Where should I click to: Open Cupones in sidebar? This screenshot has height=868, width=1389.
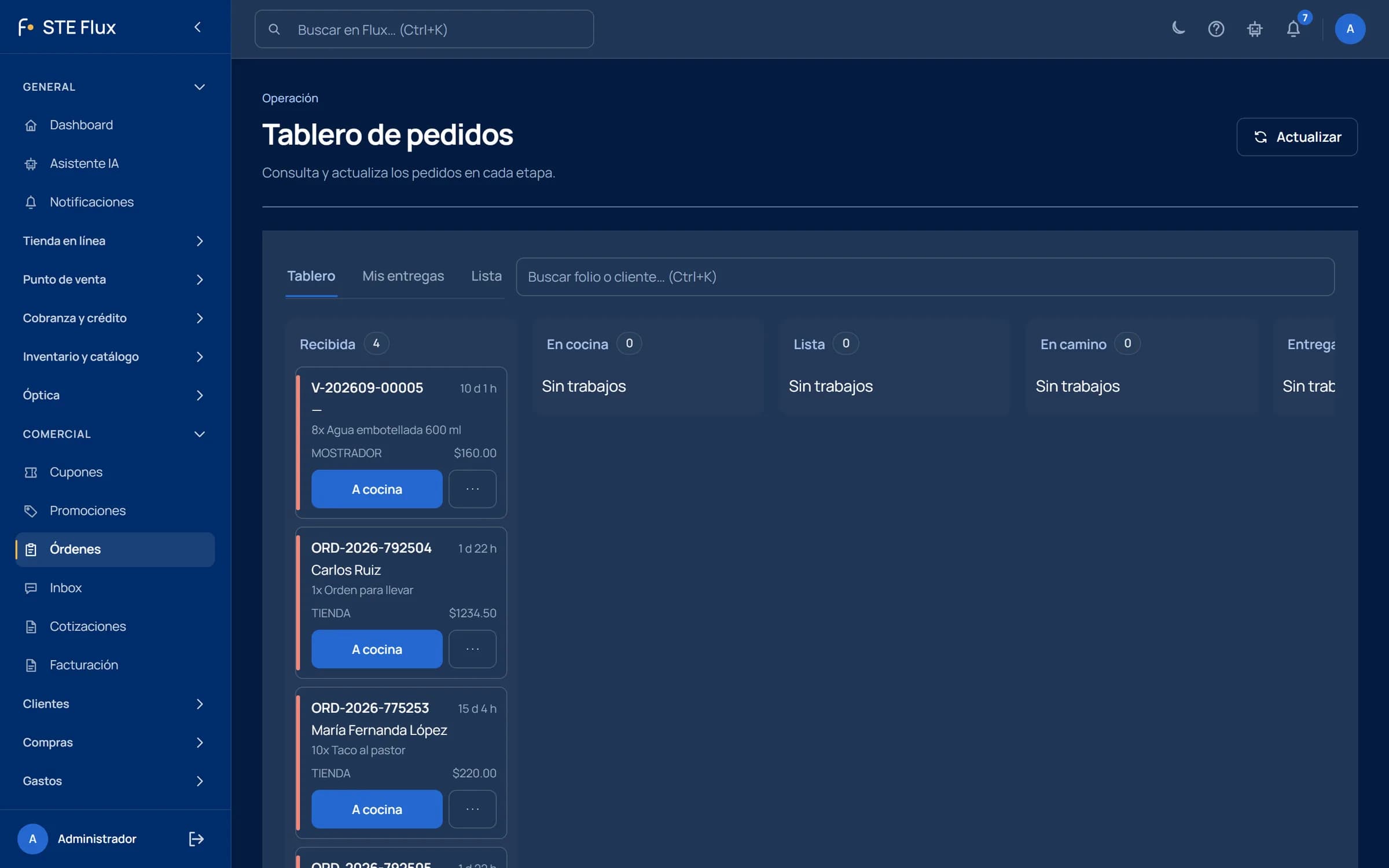[115, 472]
